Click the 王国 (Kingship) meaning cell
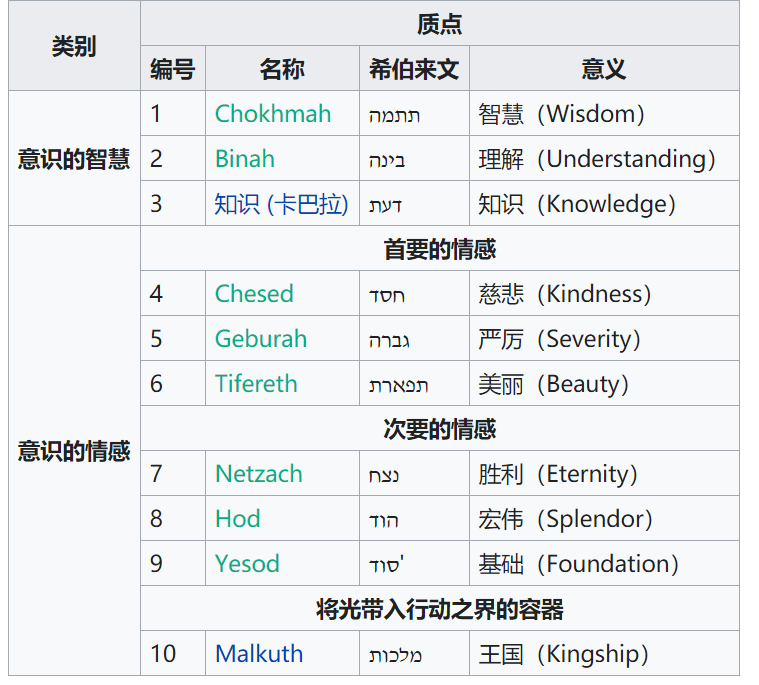759x685 pixels. point(563,654)
